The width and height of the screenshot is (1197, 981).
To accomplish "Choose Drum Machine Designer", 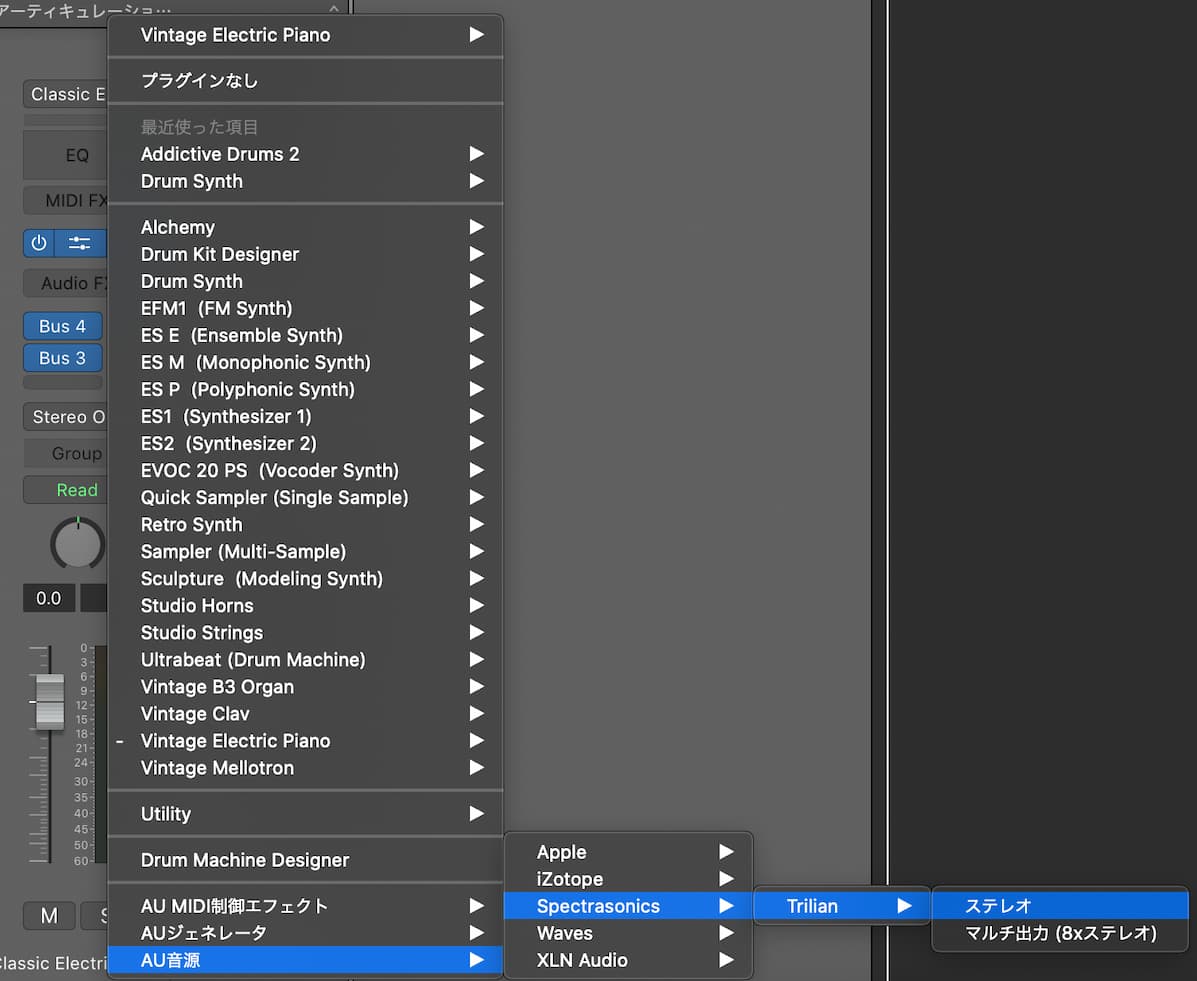I will pyautogui.click(x=305, y=860).
